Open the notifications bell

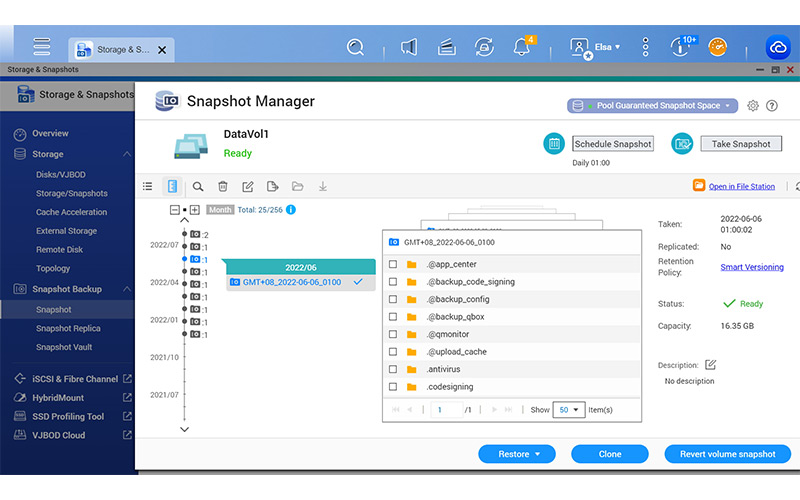point(522,46)
